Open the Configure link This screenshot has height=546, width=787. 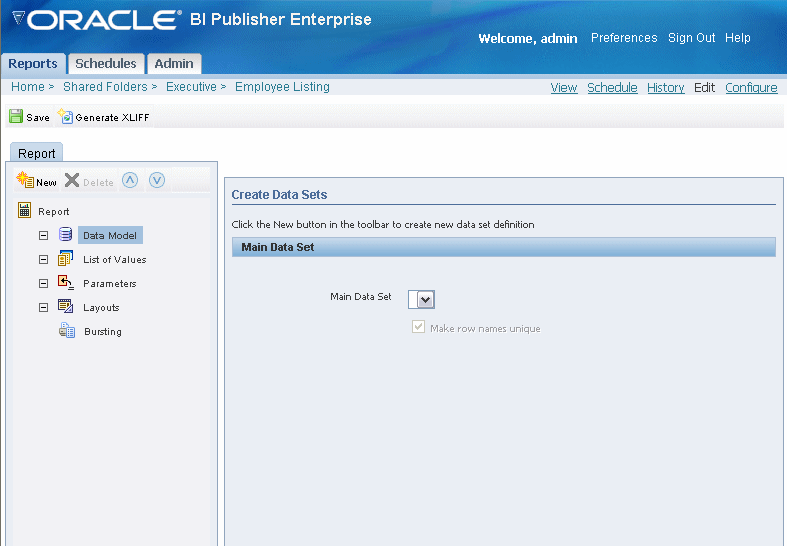pos(751,88)
